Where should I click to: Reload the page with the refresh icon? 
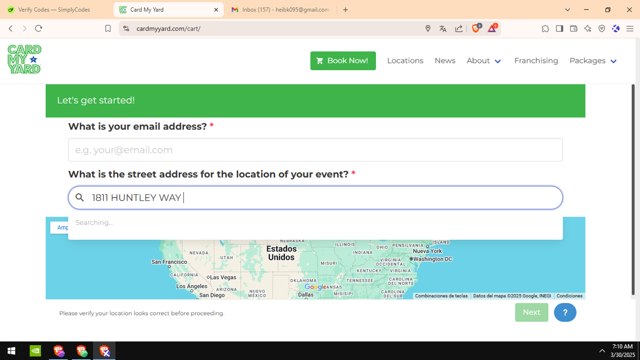38,29
